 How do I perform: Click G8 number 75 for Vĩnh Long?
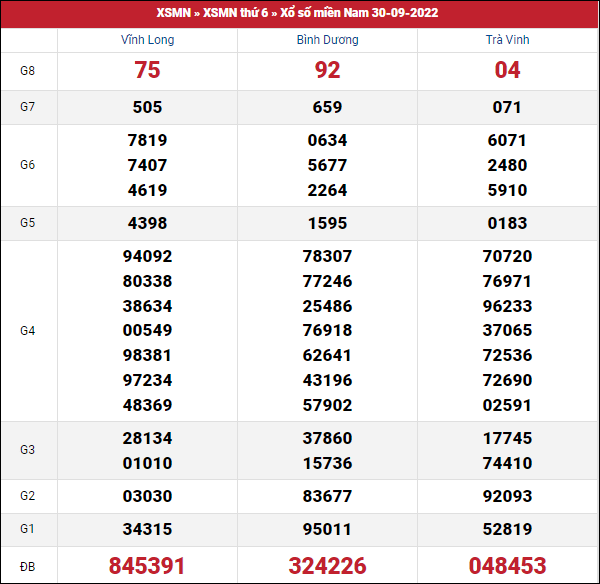147,71
